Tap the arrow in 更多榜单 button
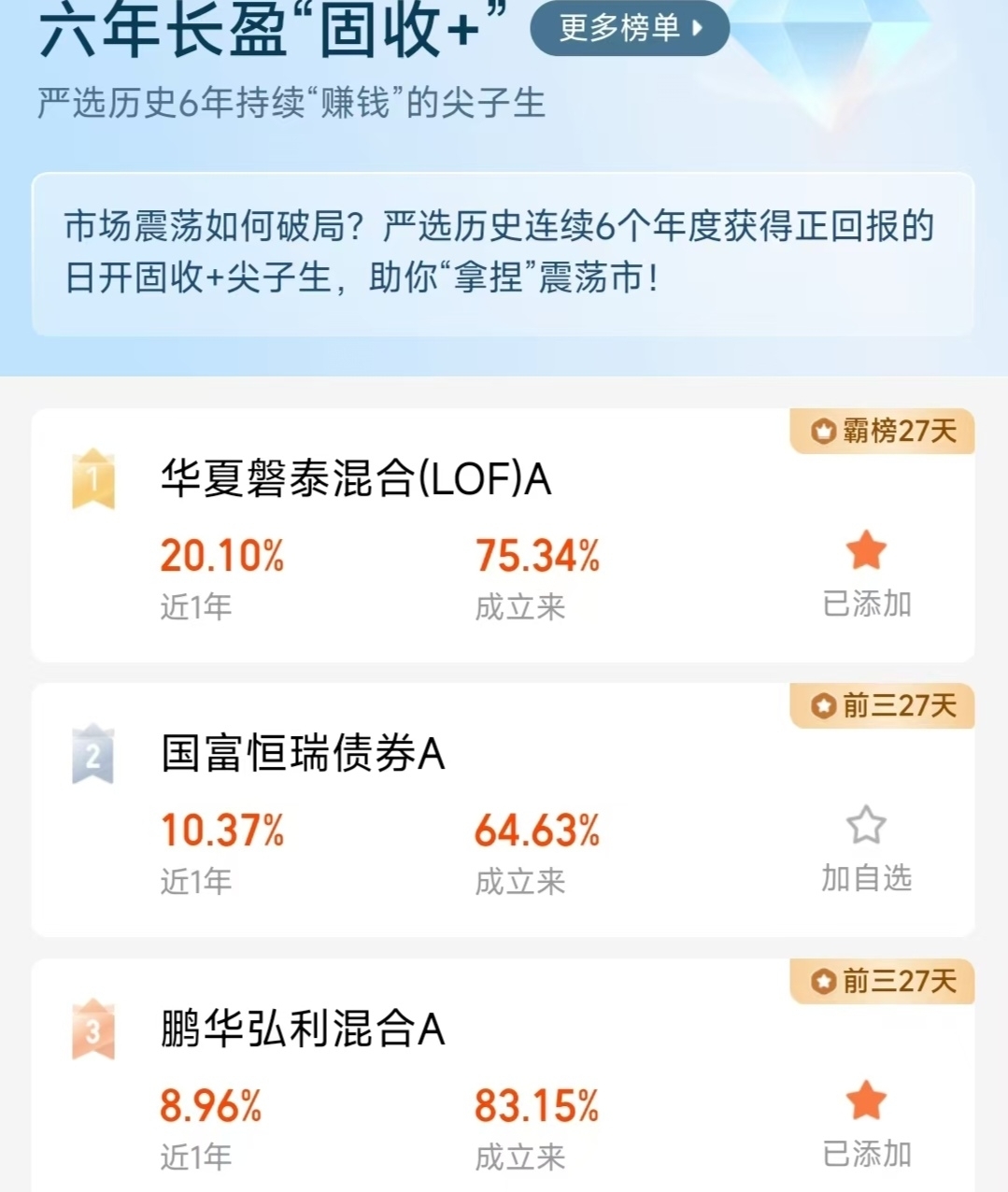 pyautogui.click(x=697, y=28)
